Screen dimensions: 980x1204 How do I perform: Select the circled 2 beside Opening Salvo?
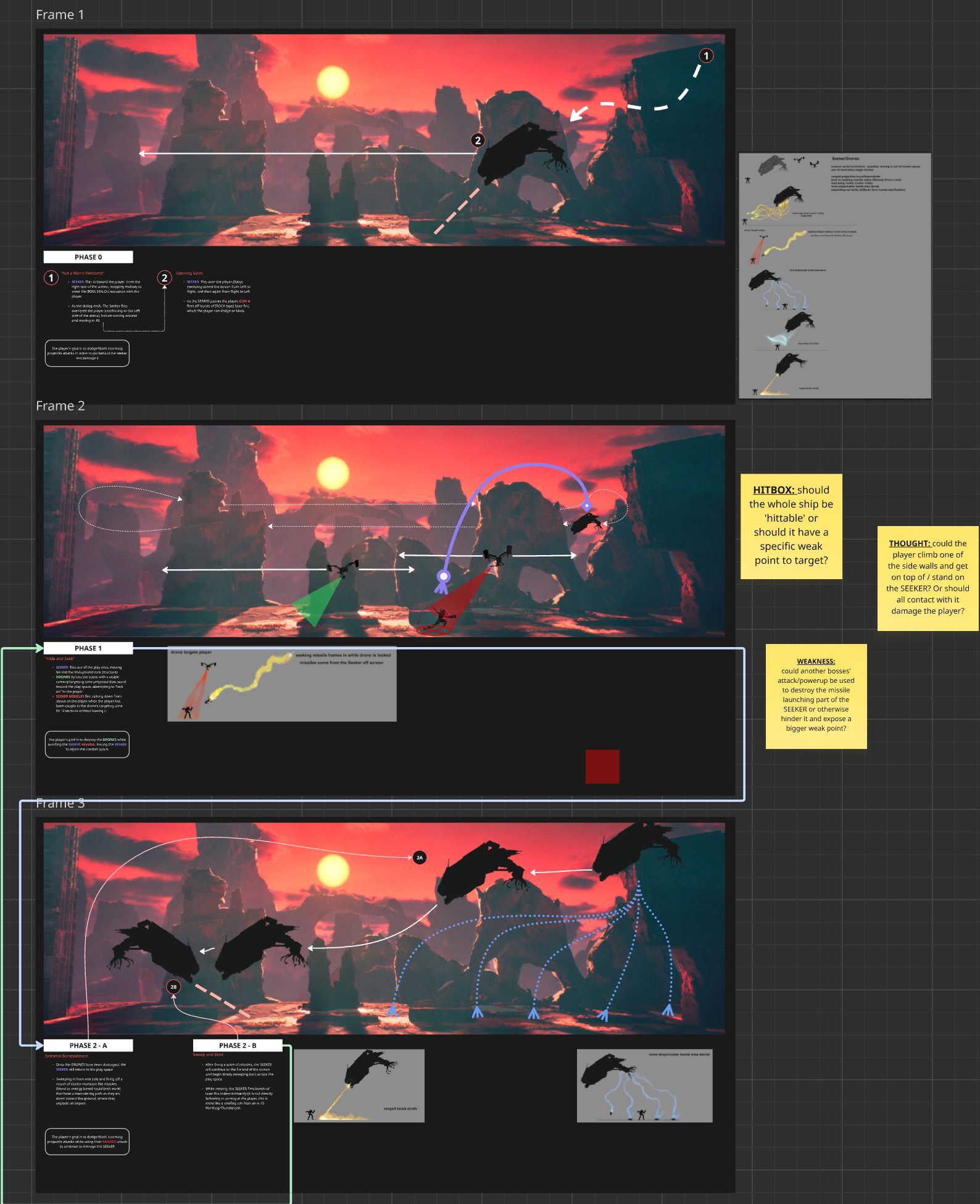coord(164,278)
